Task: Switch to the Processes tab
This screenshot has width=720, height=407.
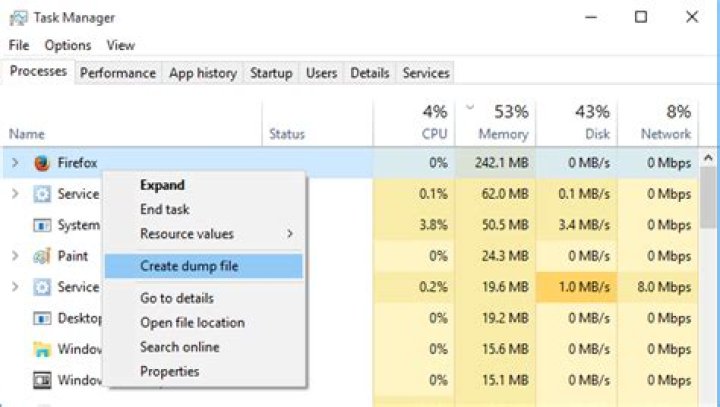Action: [x=38, y=71]
